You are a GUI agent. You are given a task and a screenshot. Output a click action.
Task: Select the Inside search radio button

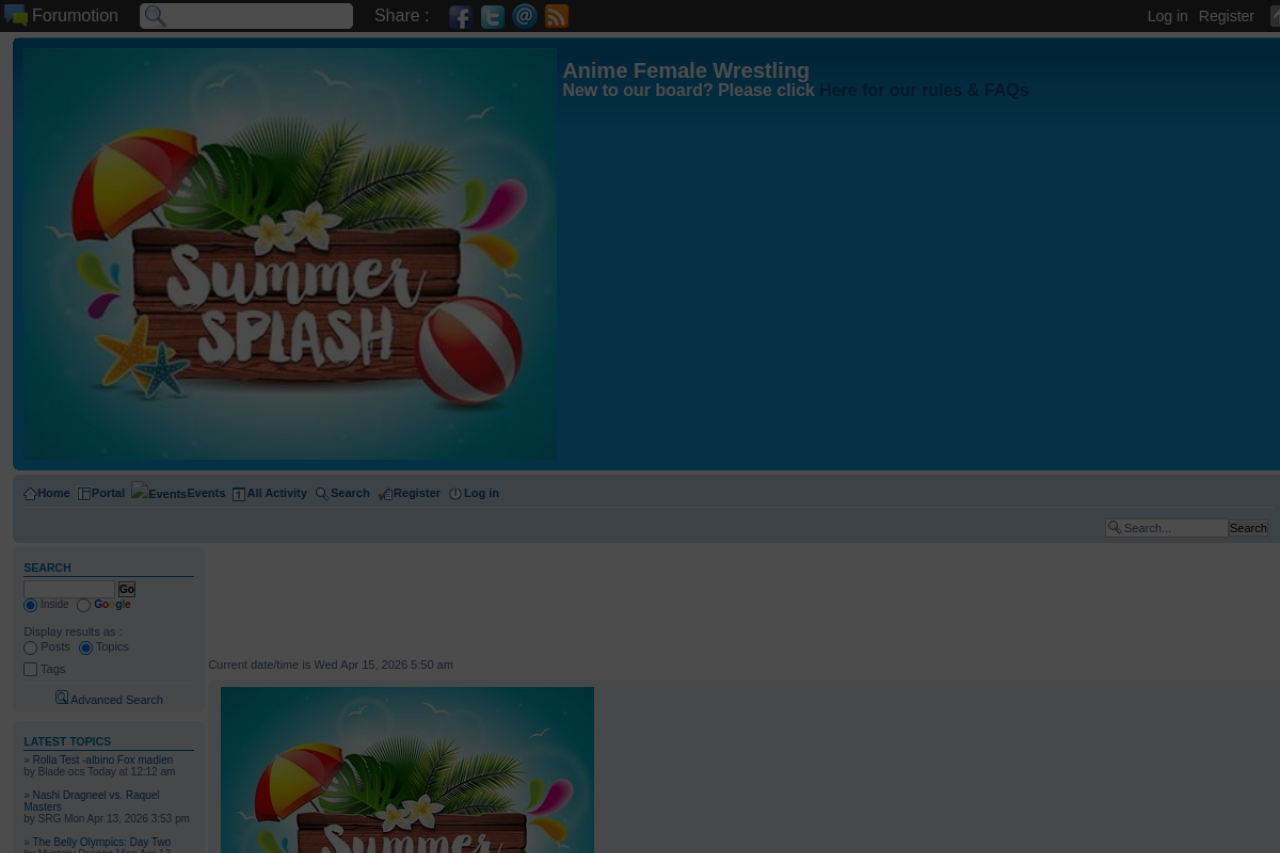pos(30,605)
